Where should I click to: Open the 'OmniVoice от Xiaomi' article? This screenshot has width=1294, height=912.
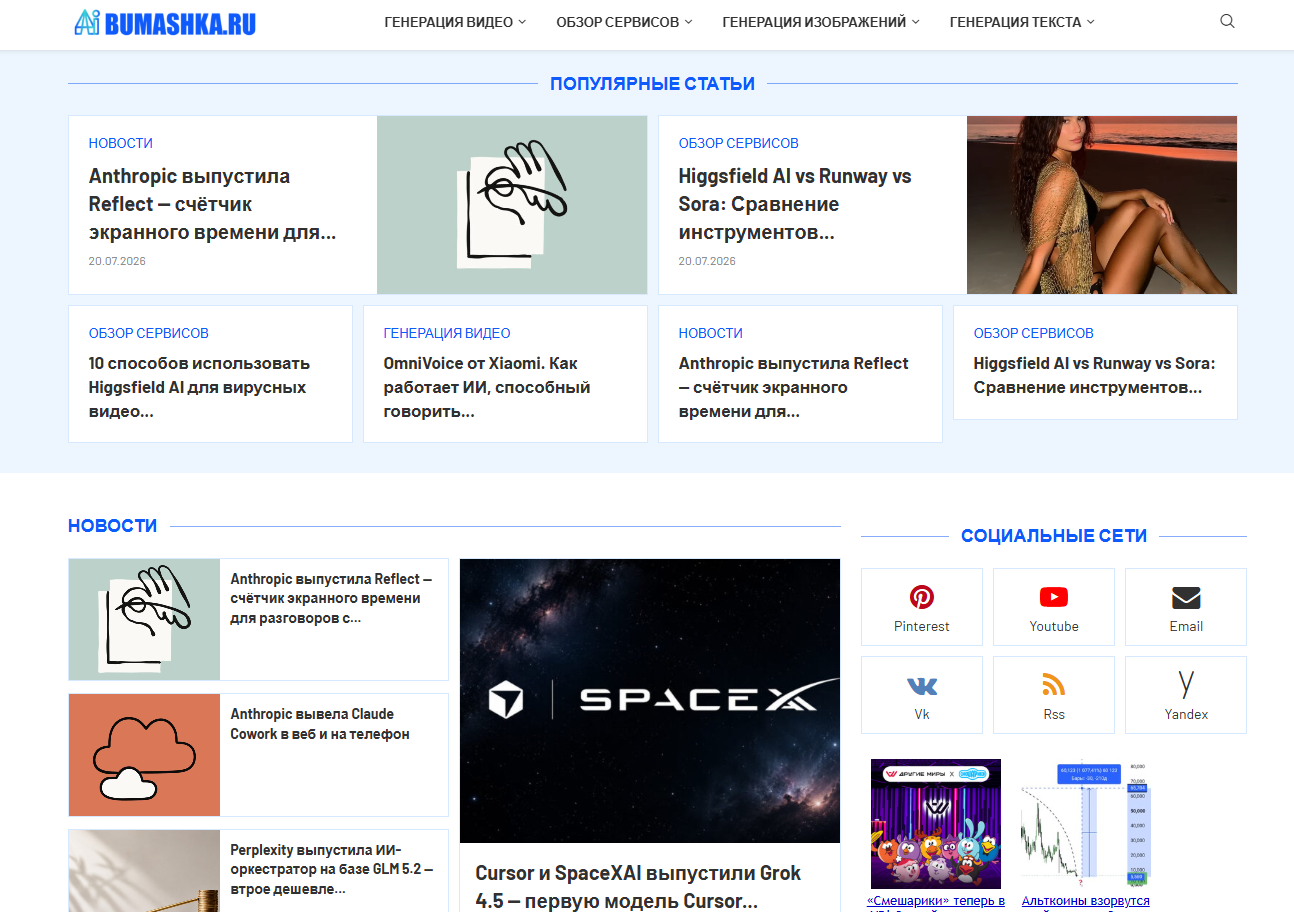tap(487, 387)
